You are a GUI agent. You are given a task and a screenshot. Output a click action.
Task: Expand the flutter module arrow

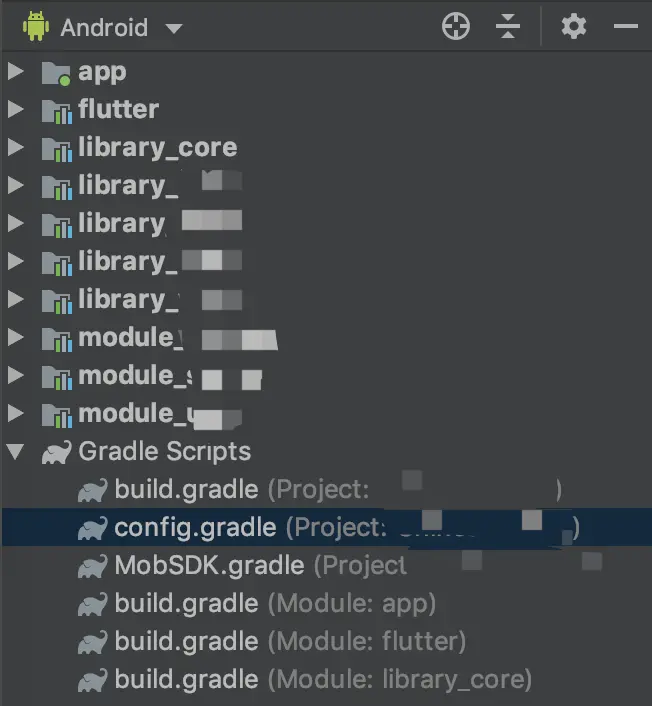point(14,109)
